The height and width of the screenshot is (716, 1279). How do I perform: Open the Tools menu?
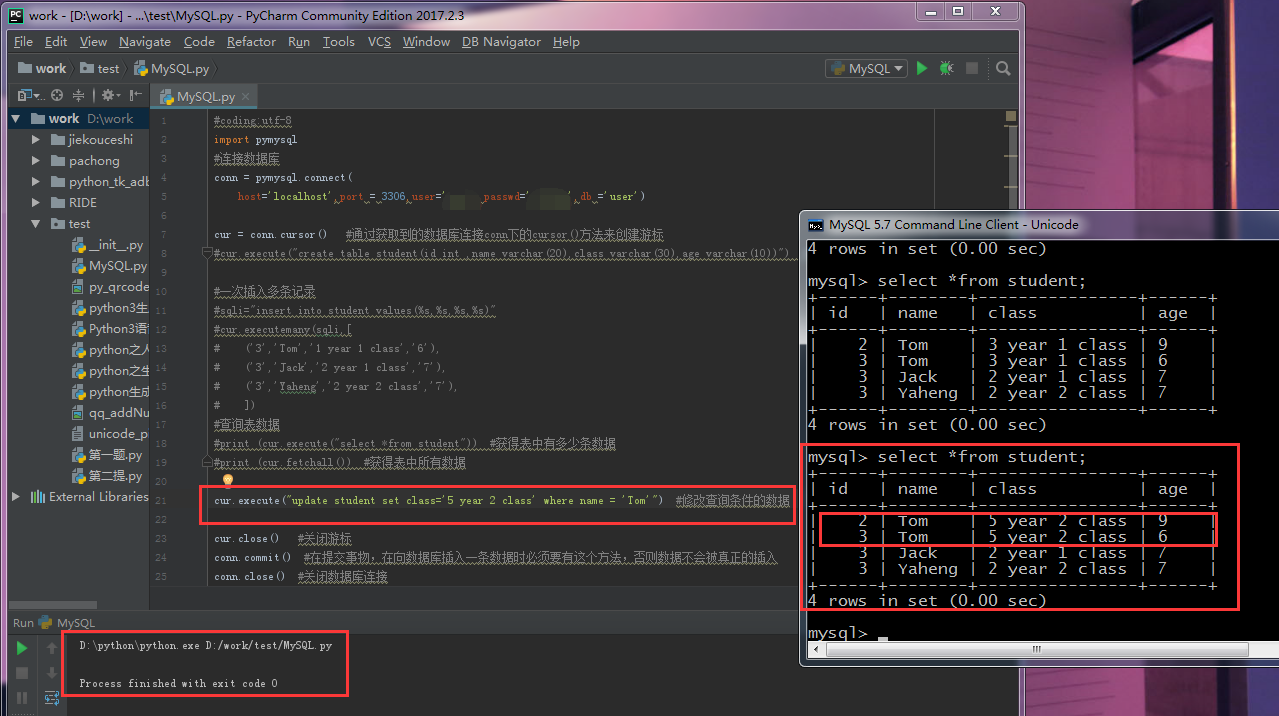339,42
